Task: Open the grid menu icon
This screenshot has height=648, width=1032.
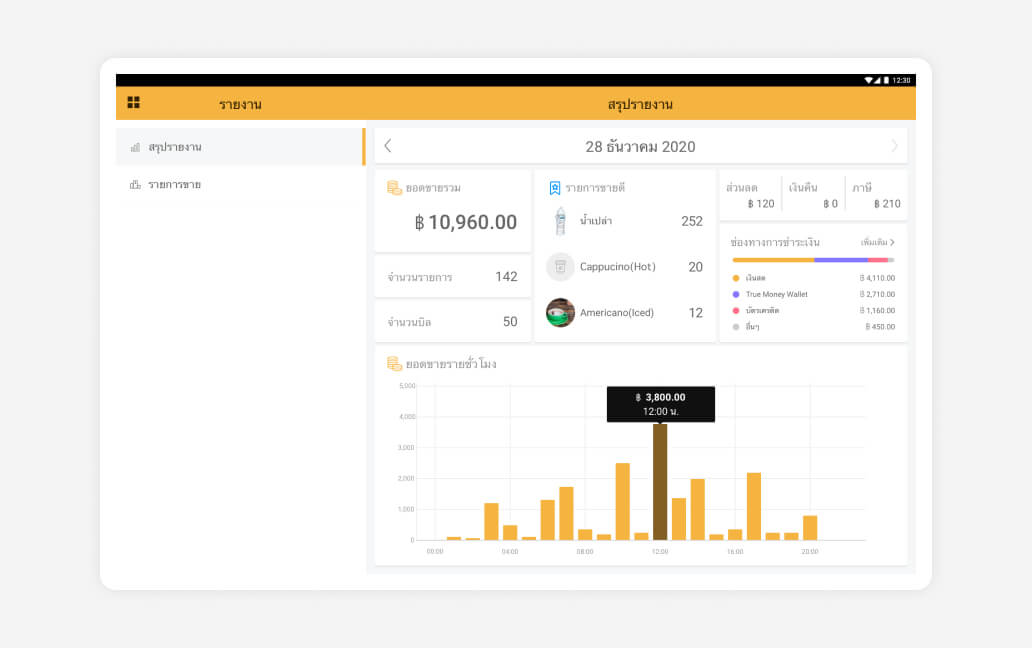Action: (133, 102)
